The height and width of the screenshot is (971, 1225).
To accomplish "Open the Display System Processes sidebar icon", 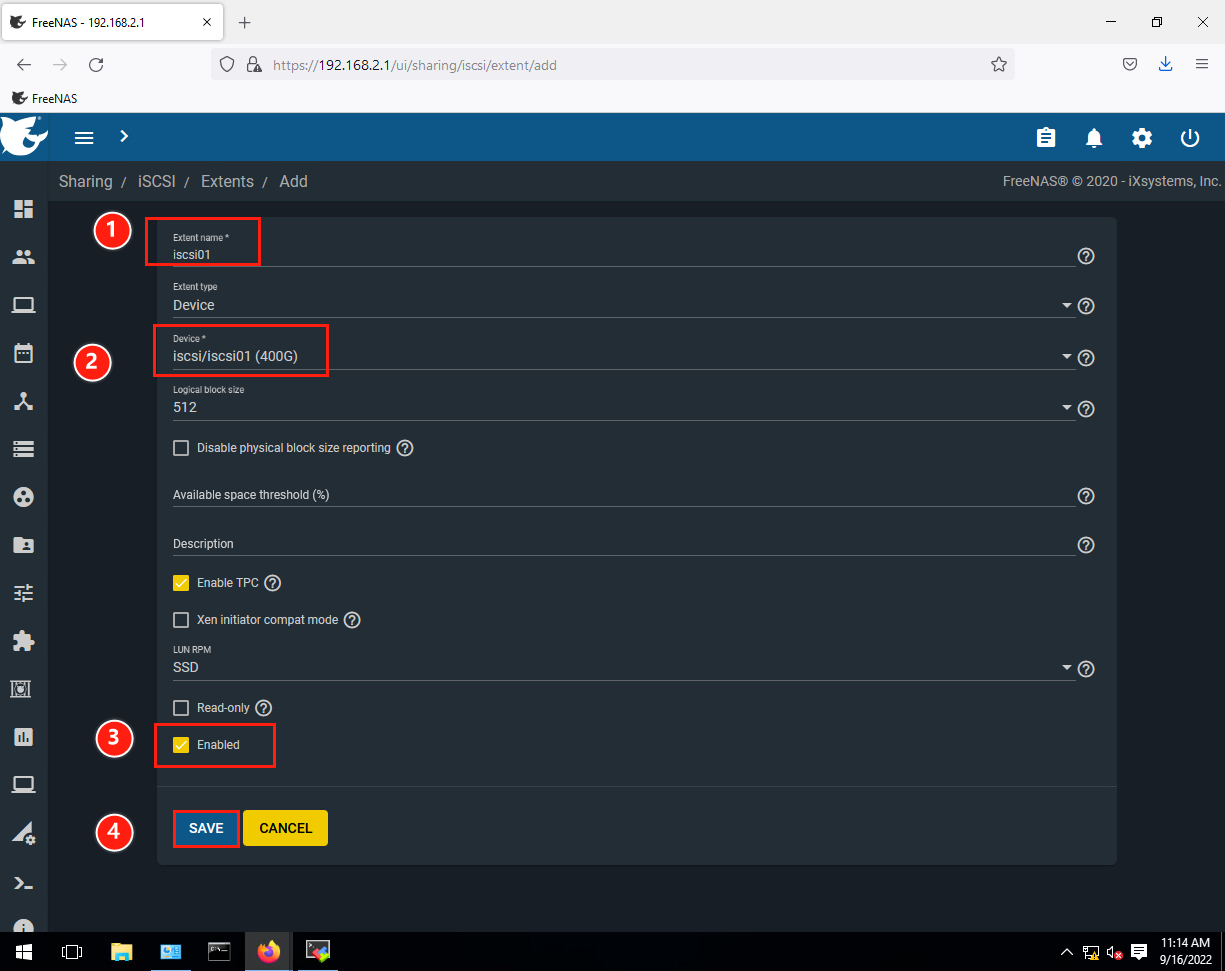I will pyautogui.click(x=23, y=834).
